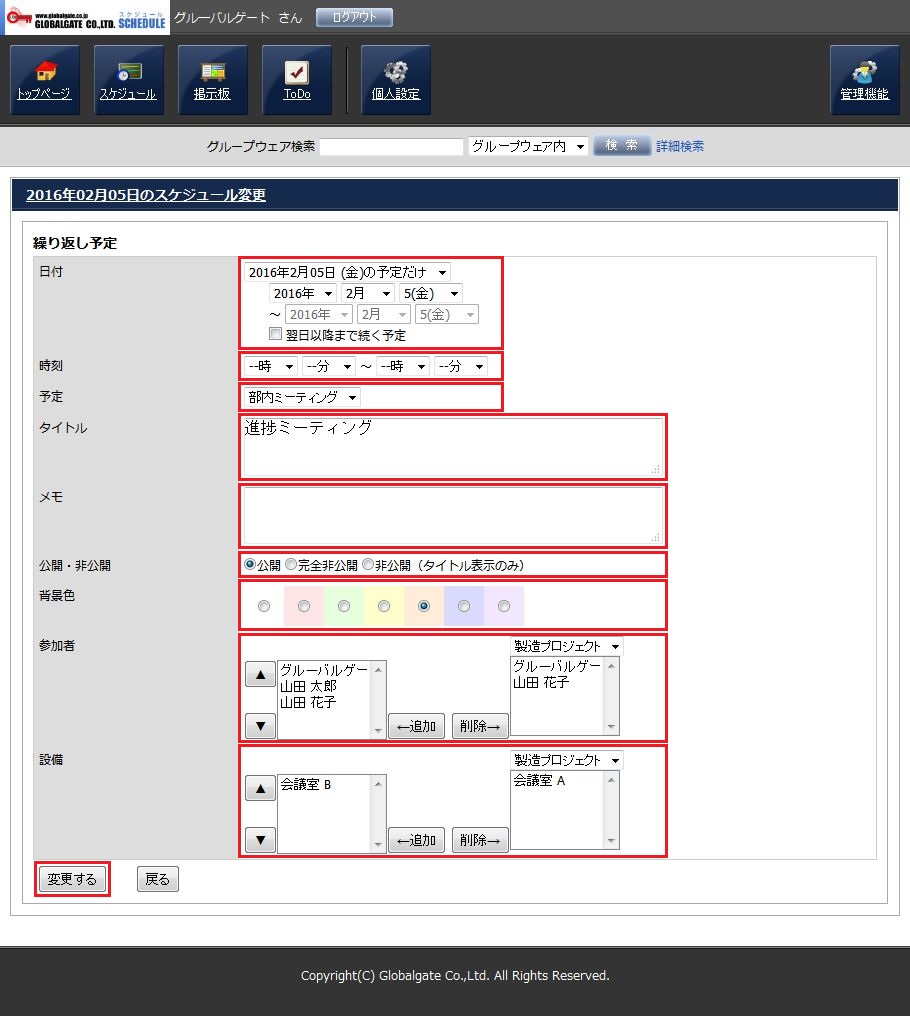The image size is (910, 1016).
Task: Open the ToDo checklist icon
Action: click(297, 79)
